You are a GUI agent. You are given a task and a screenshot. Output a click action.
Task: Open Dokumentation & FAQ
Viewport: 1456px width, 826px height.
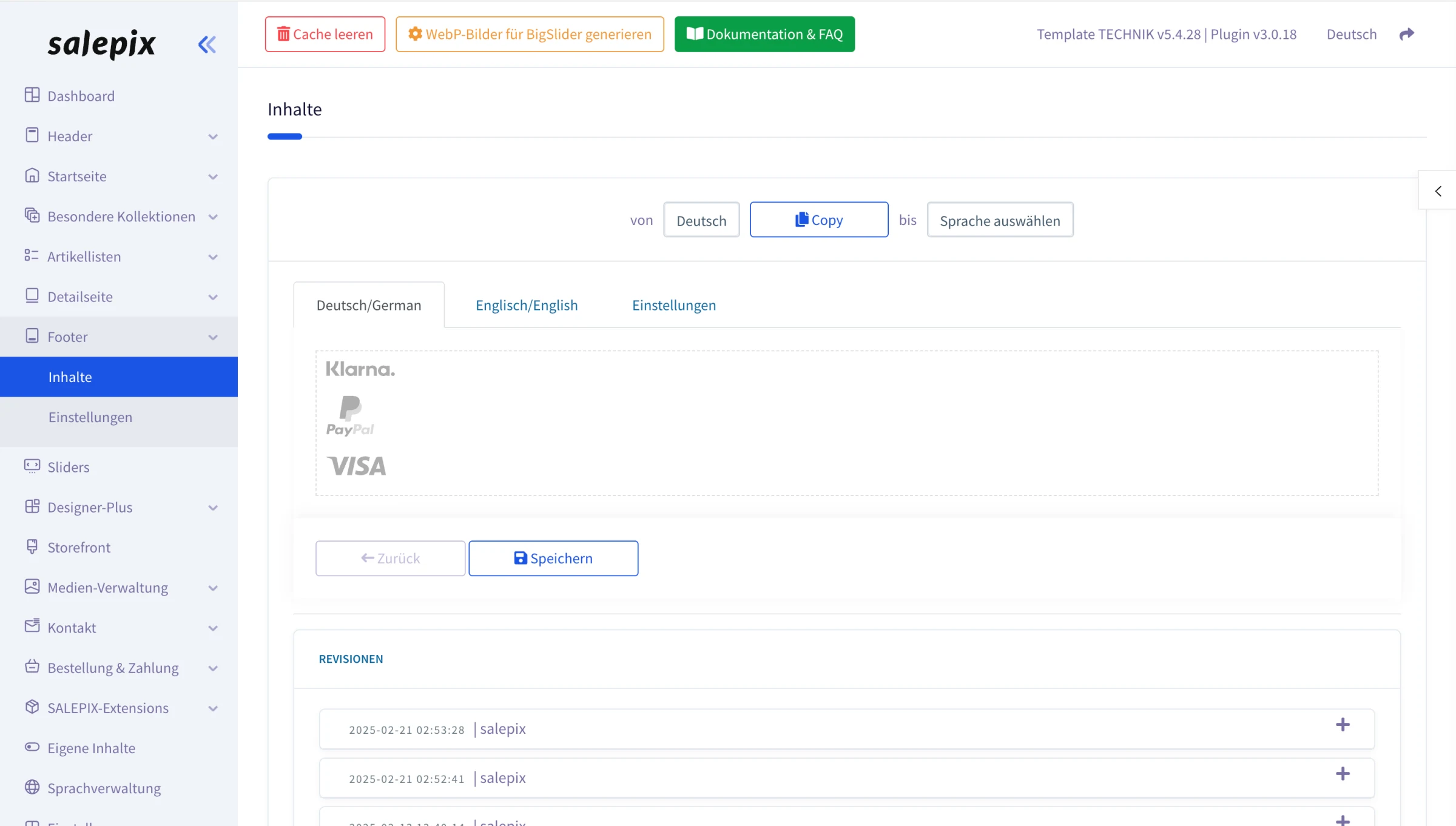pos(764,34)
